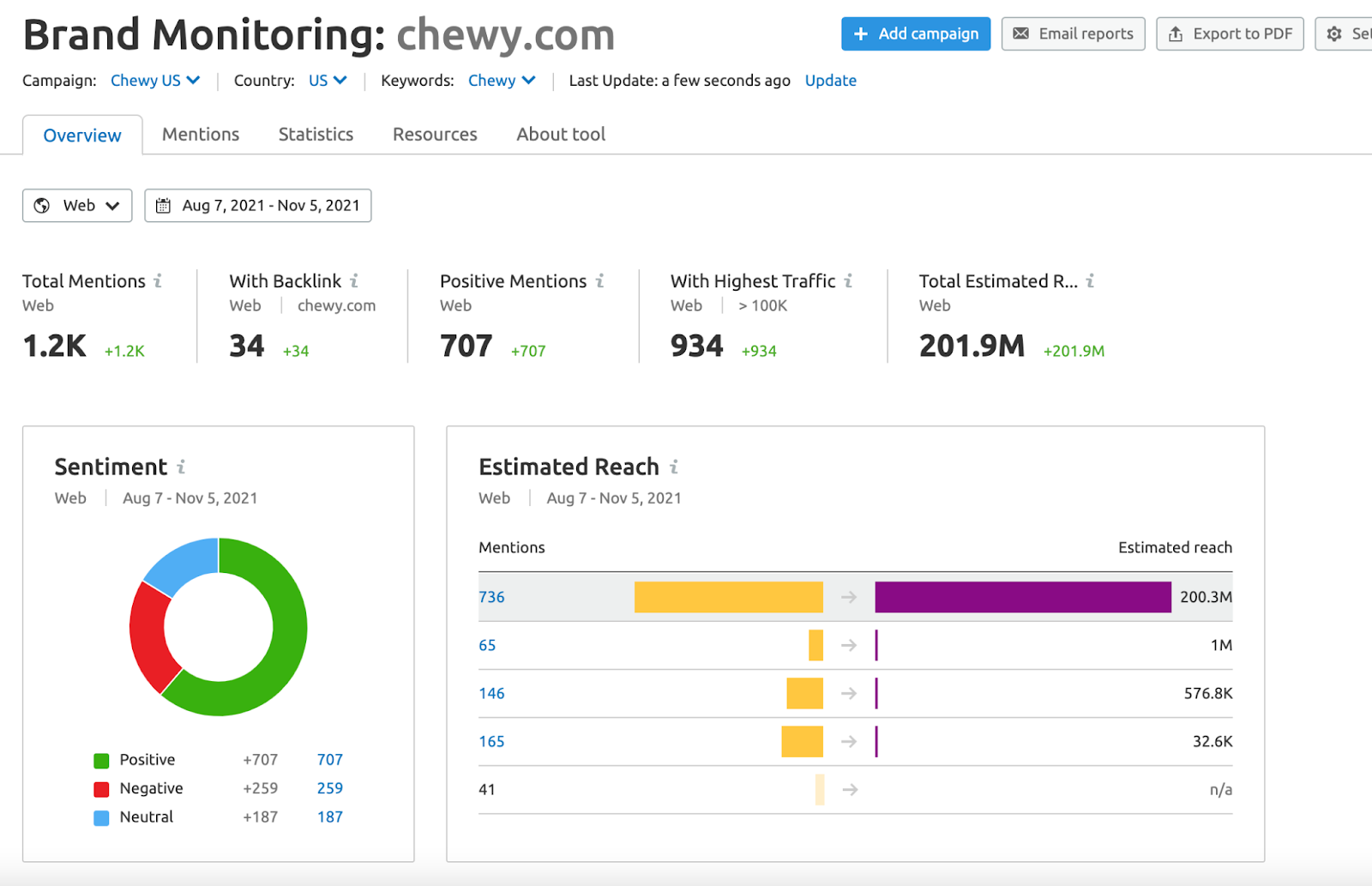Open the Chewy US campaign dropdown
Viewport: 1372px width, 886px height.
[x=155, y=81]
